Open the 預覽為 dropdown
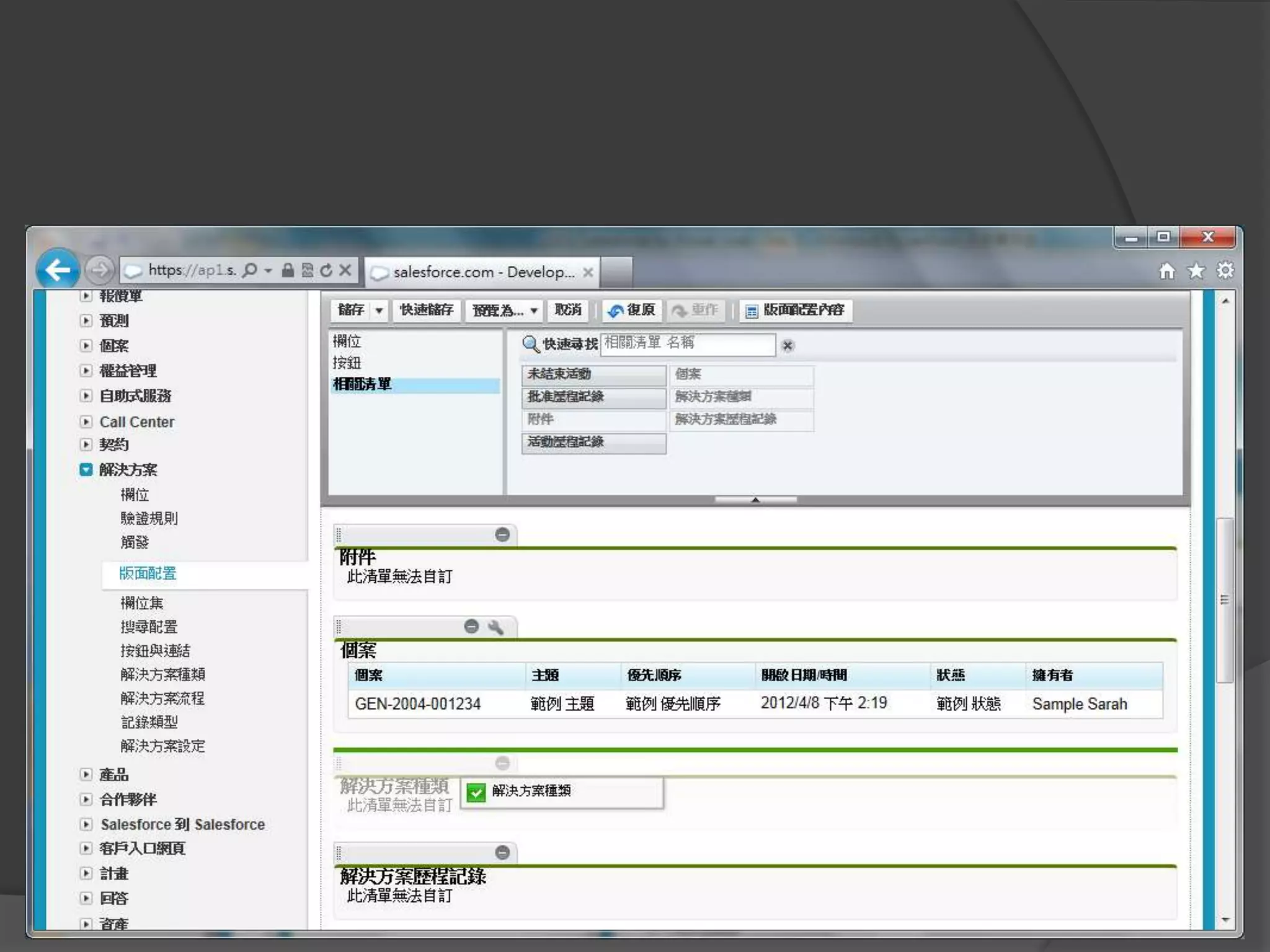 click(x=504, y=310)
